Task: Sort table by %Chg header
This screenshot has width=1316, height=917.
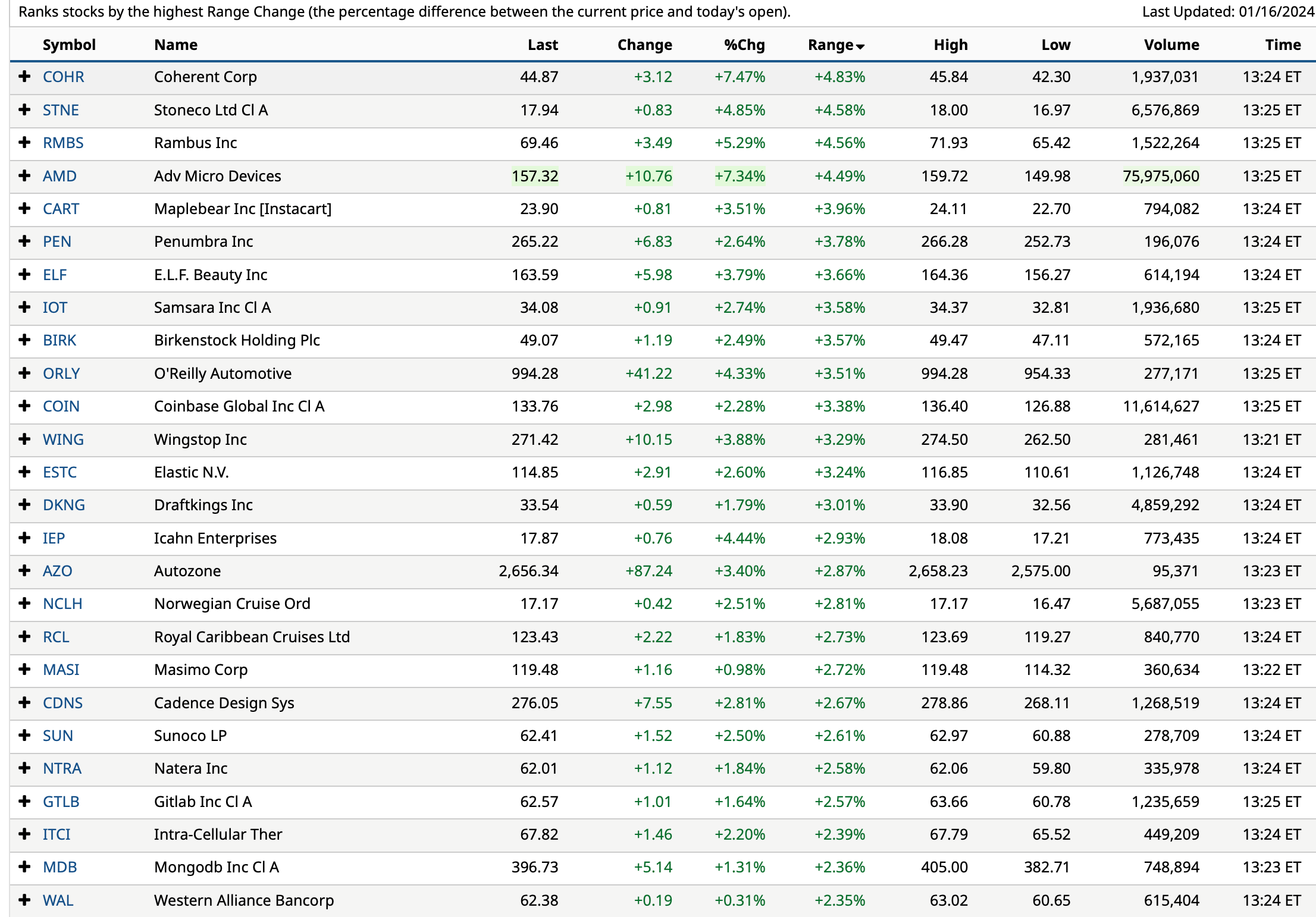Action: [x=744, y=45]
